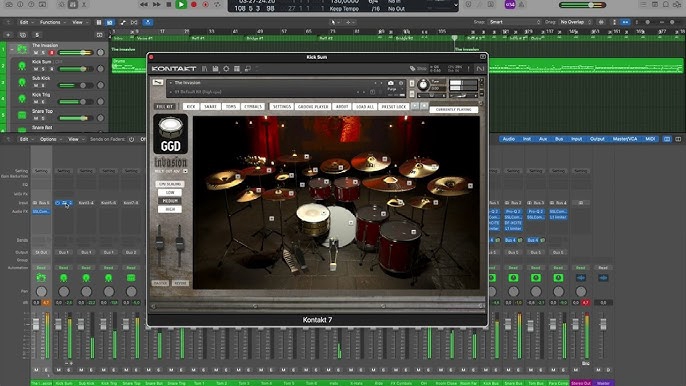Click the PRESET LOCK button
This screenshot has height=386, width=686.
point(394,106)
